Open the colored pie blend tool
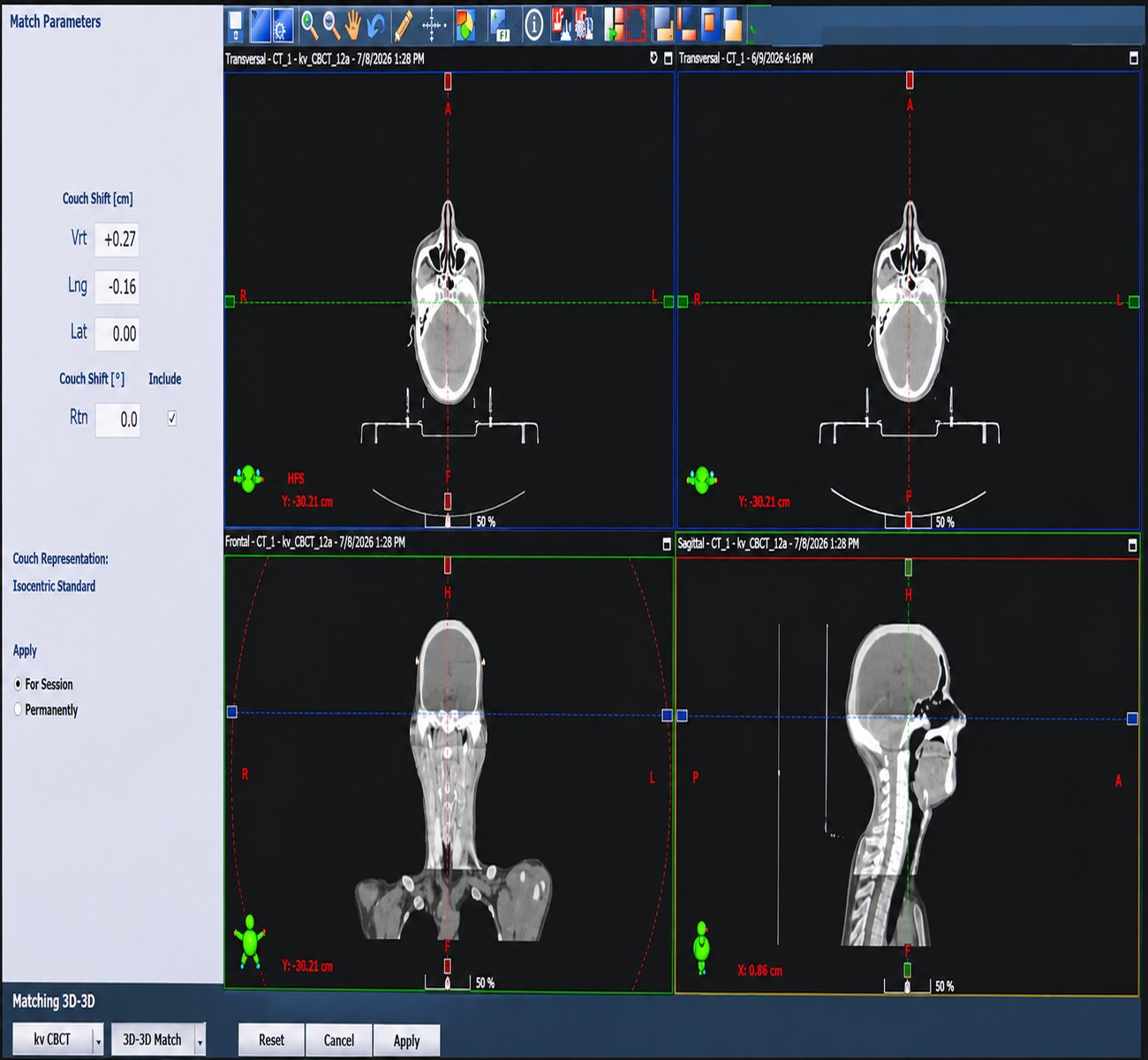This screenshot has width=1148, height=1060. pos(464,26)
